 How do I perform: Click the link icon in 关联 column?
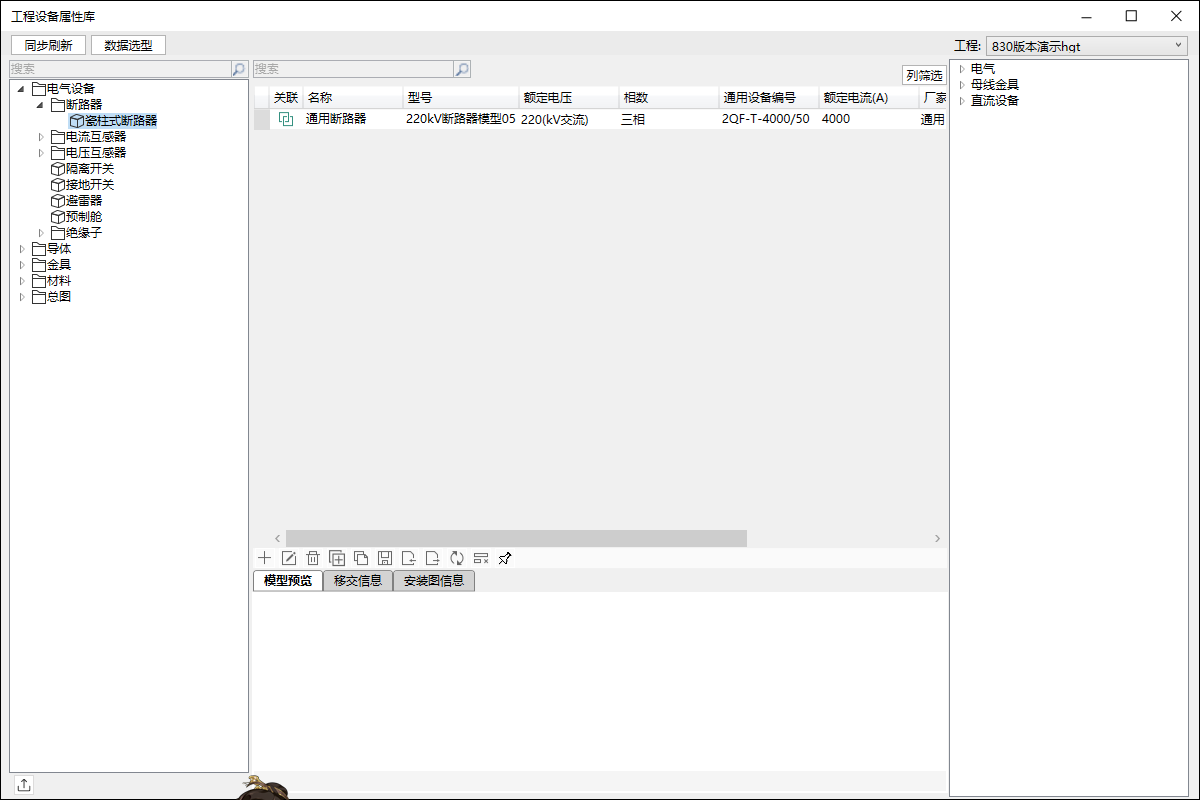click(286, 119)
